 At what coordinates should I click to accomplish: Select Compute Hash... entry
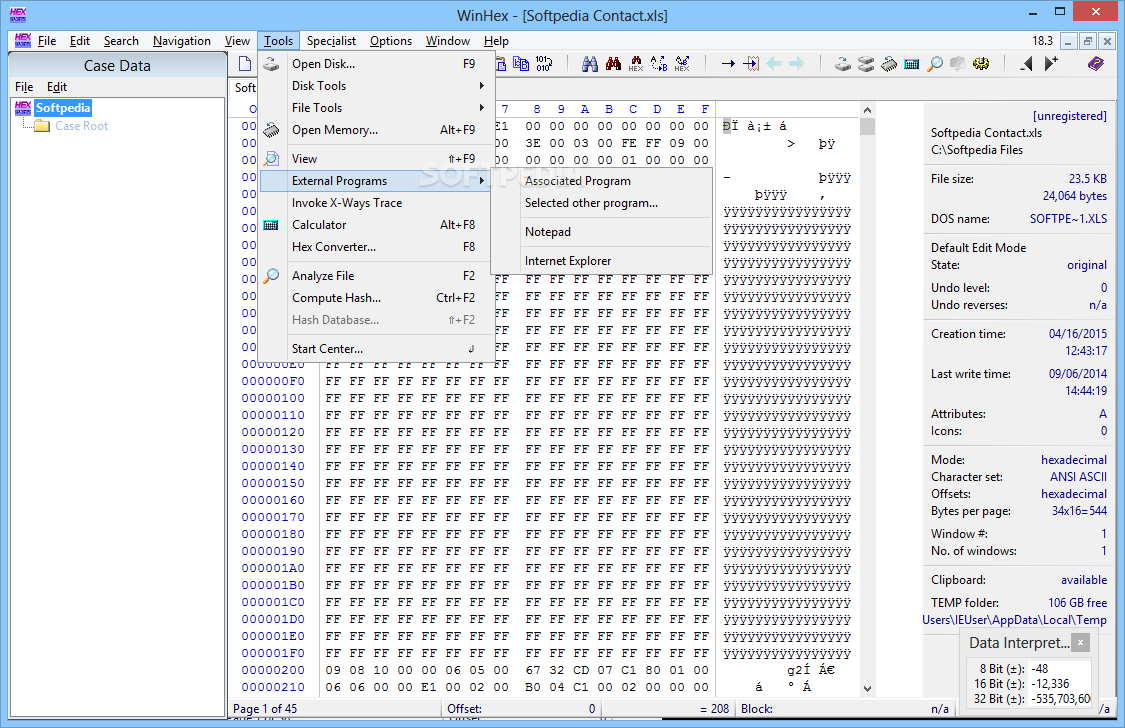(x=376, y=298)
